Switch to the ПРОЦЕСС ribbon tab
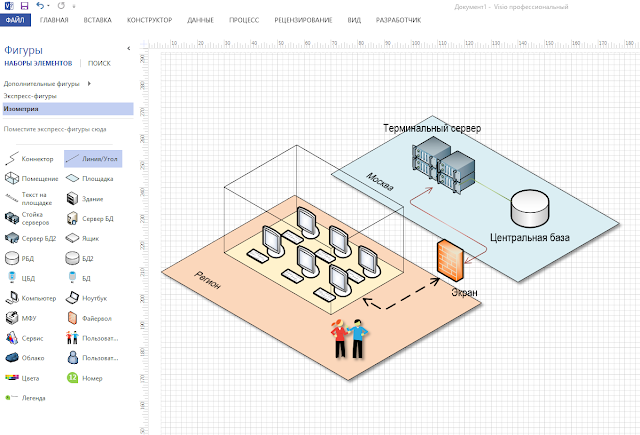640x435 pixels. pyautogui.click(x=244, y=20)
